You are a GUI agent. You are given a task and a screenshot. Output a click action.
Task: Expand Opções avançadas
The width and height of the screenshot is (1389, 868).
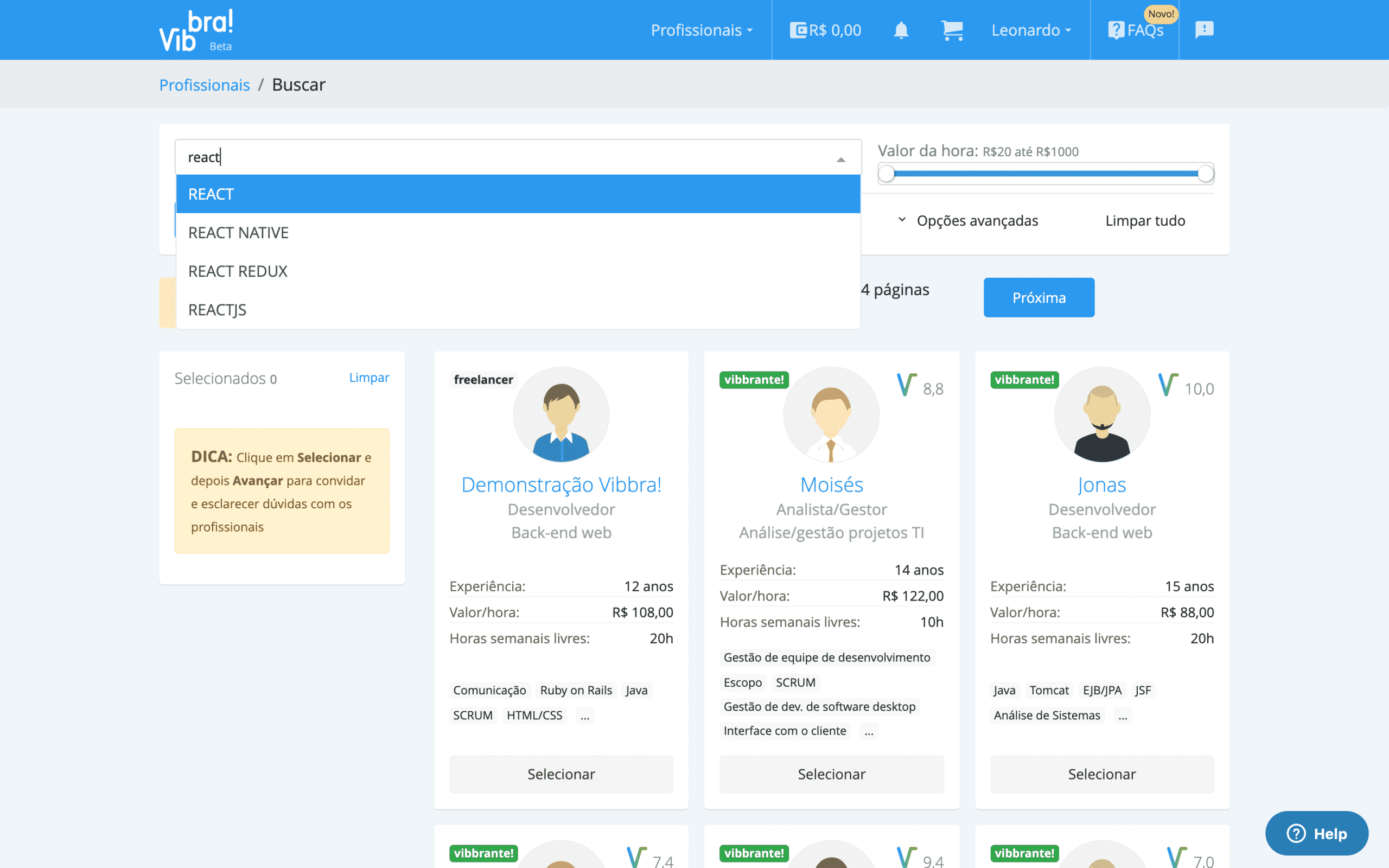968,220
